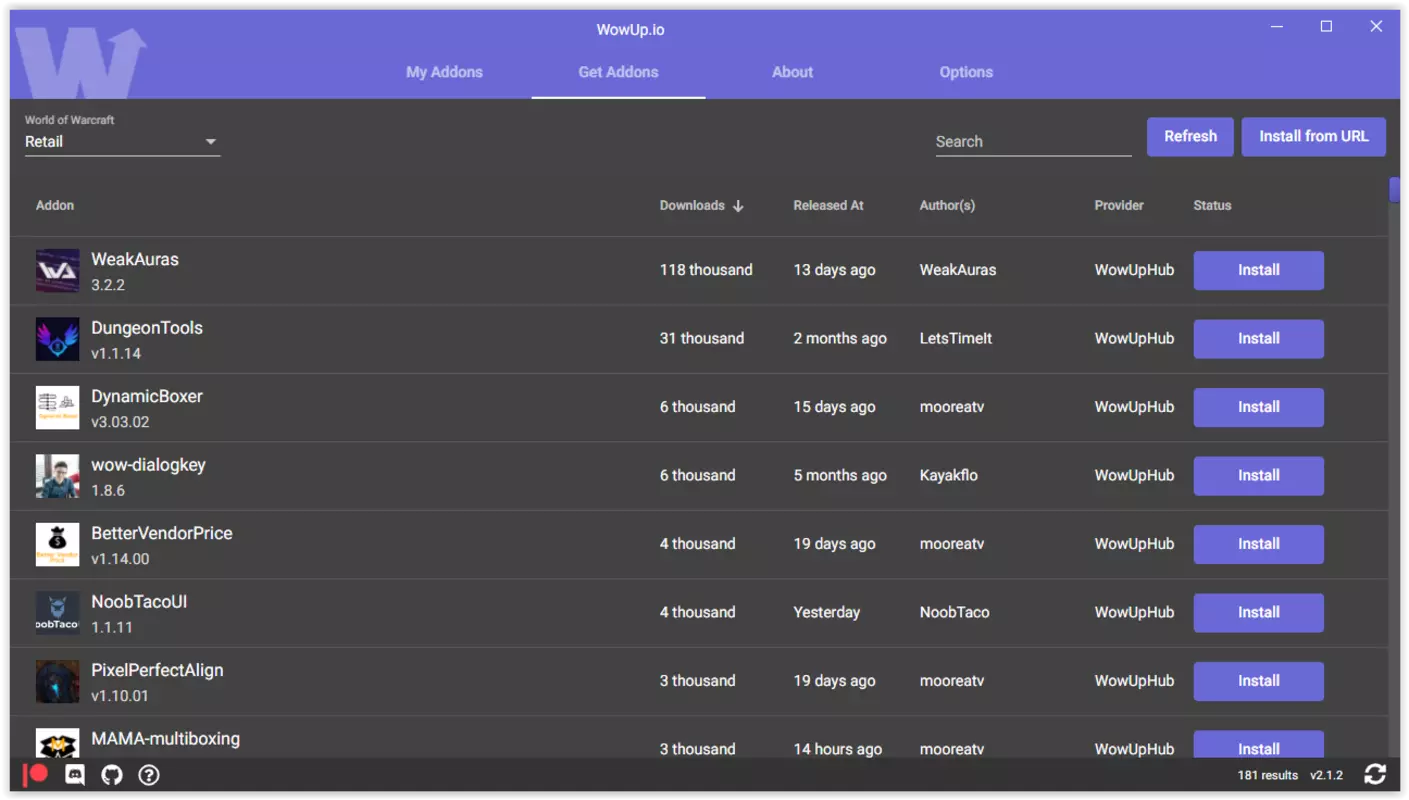Install the BetterVendorPrice addon
The image size is (1409, 800).
tap(1258, 544)
